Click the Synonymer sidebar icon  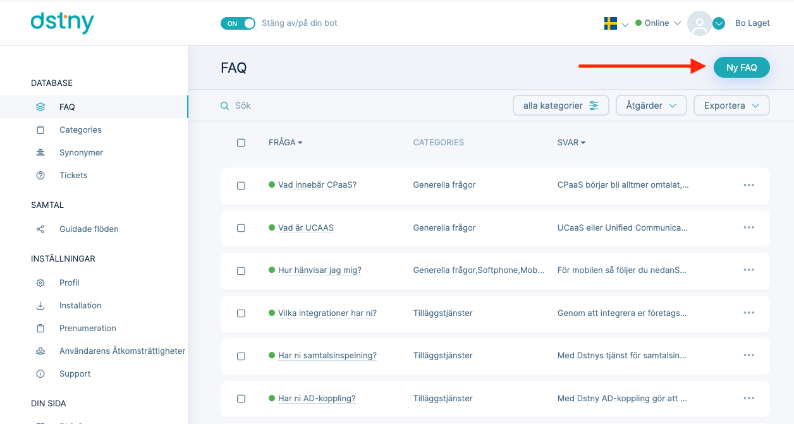click(41, 152)
